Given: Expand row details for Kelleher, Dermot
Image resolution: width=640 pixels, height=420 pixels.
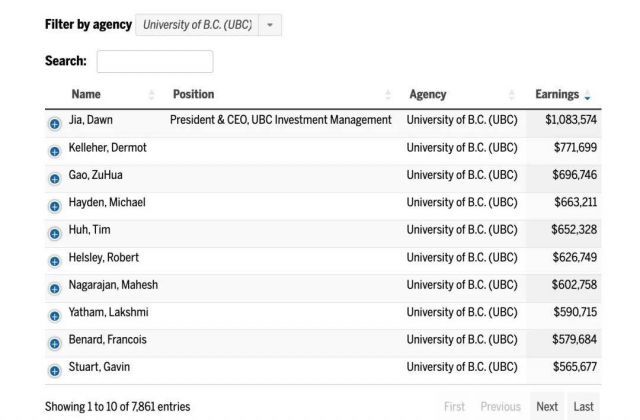Looking at the screenshot, I should (x=54, y=151).
